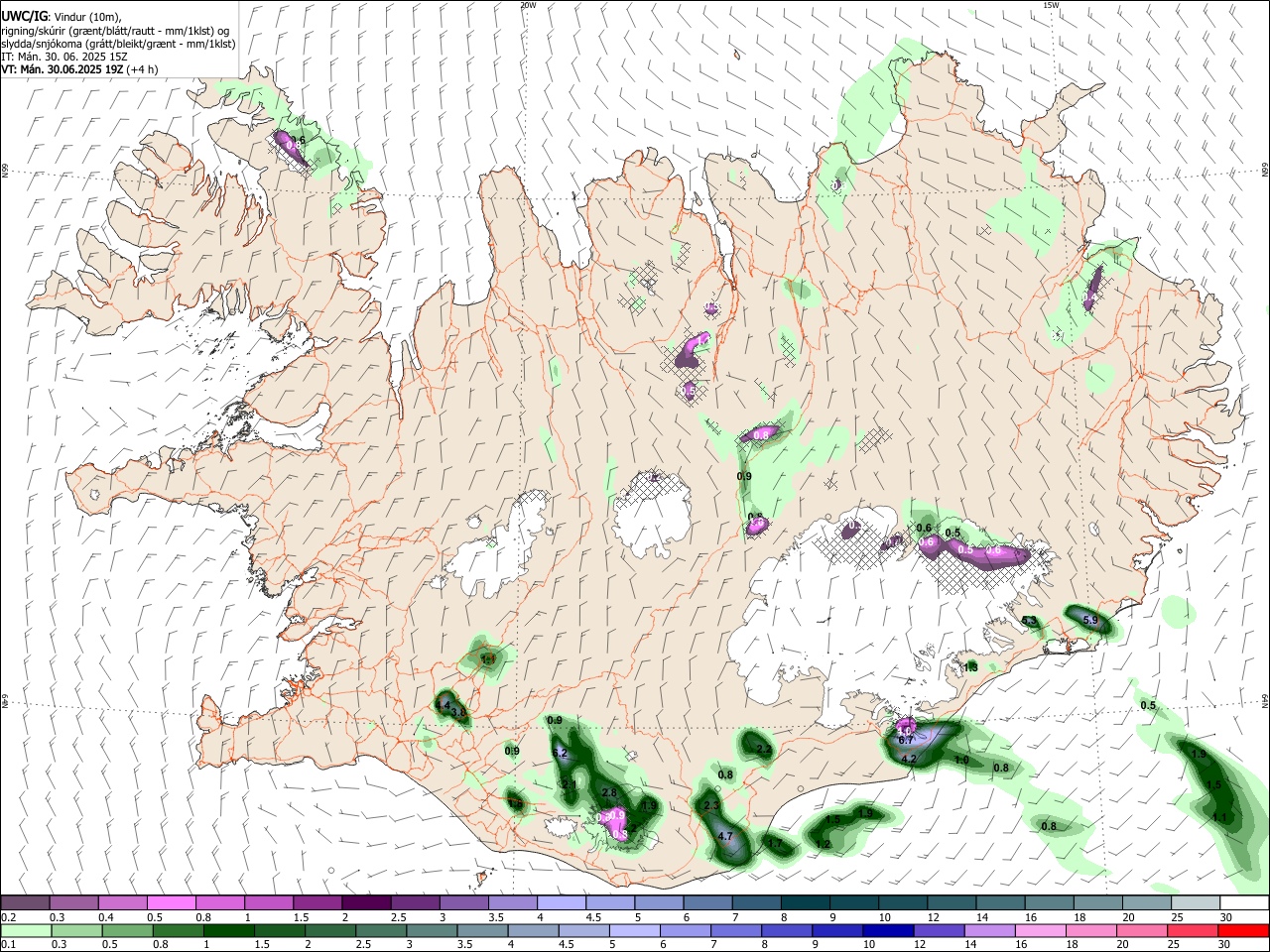Select the bright magenta 0.5 snow legend swatch
This screenshot has height=952, width=1270.
(171, 902)
